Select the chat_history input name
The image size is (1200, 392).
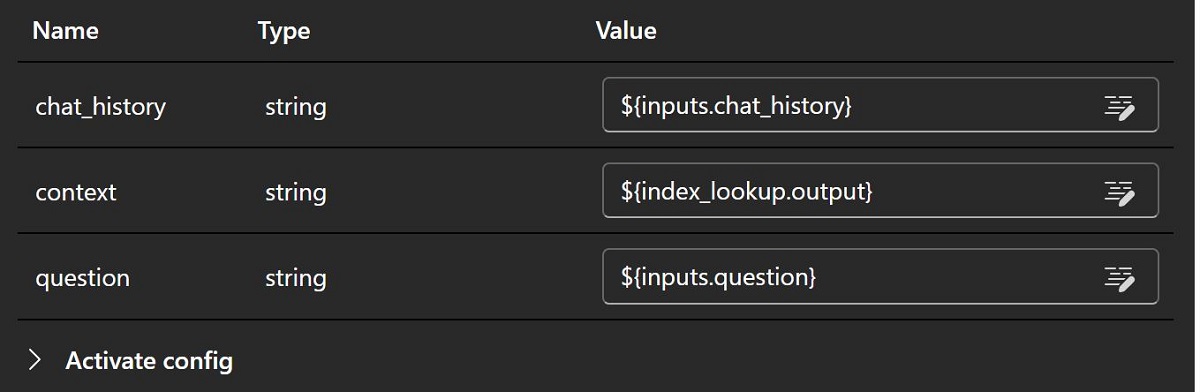100,106
